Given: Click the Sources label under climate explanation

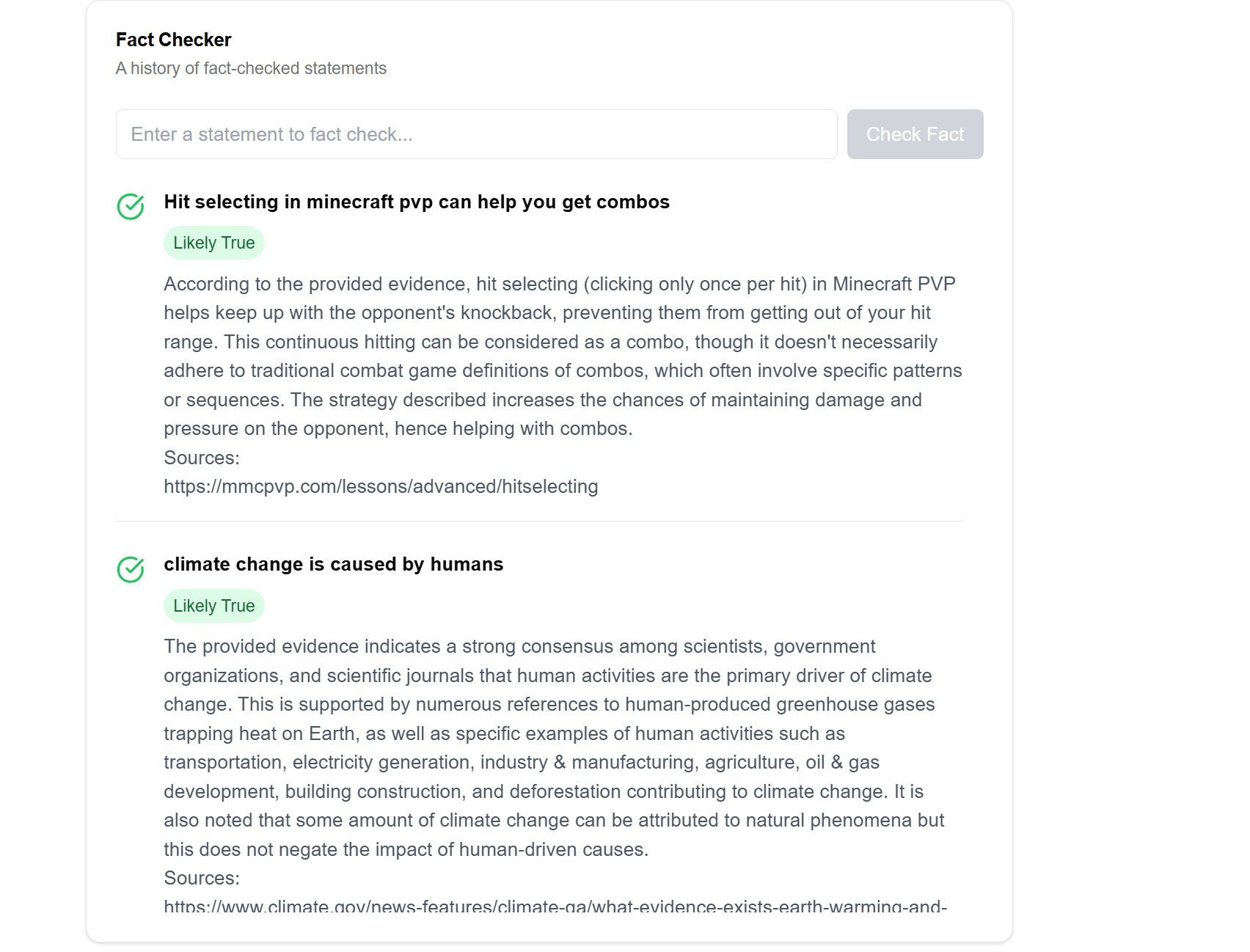Looking at the screenshot, I should pos(202,878).
